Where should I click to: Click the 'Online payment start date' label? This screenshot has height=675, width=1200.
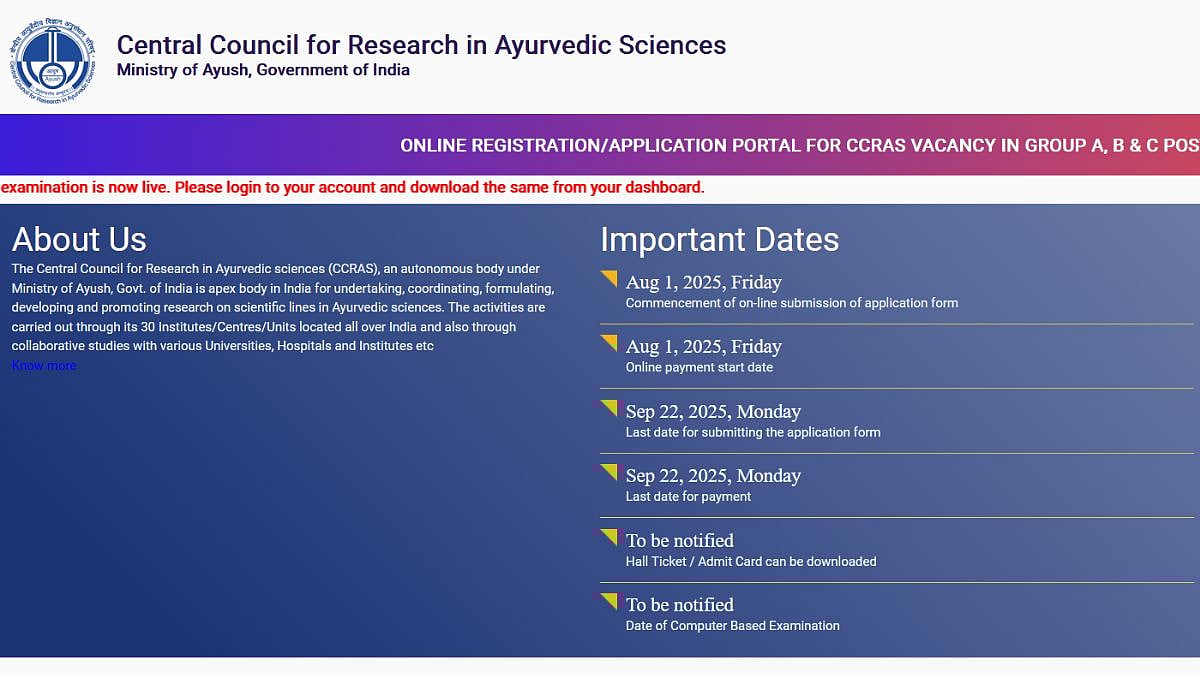point(699,367)
